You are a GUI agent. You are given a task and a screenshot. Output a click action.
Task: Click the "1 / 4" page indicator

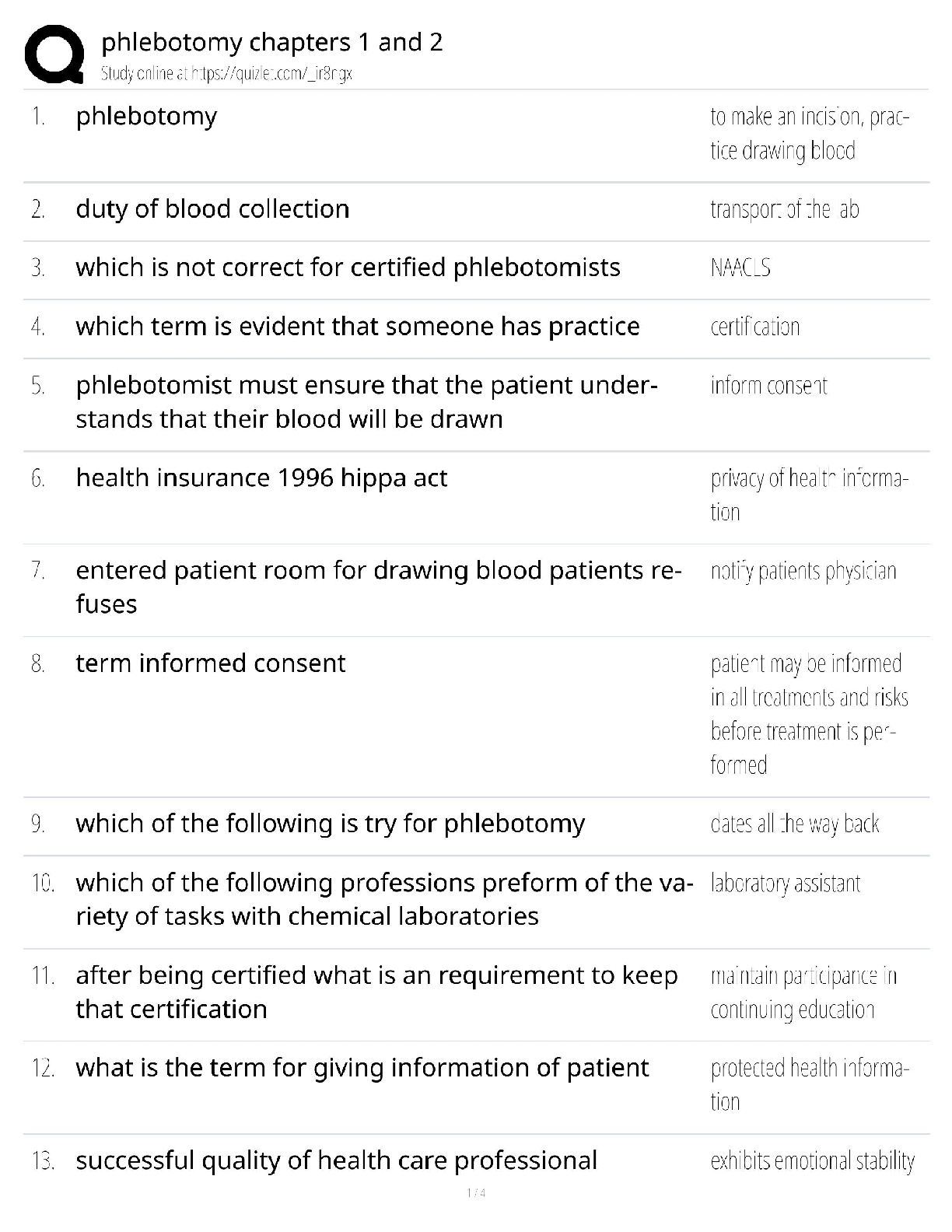pos(476,1193)
